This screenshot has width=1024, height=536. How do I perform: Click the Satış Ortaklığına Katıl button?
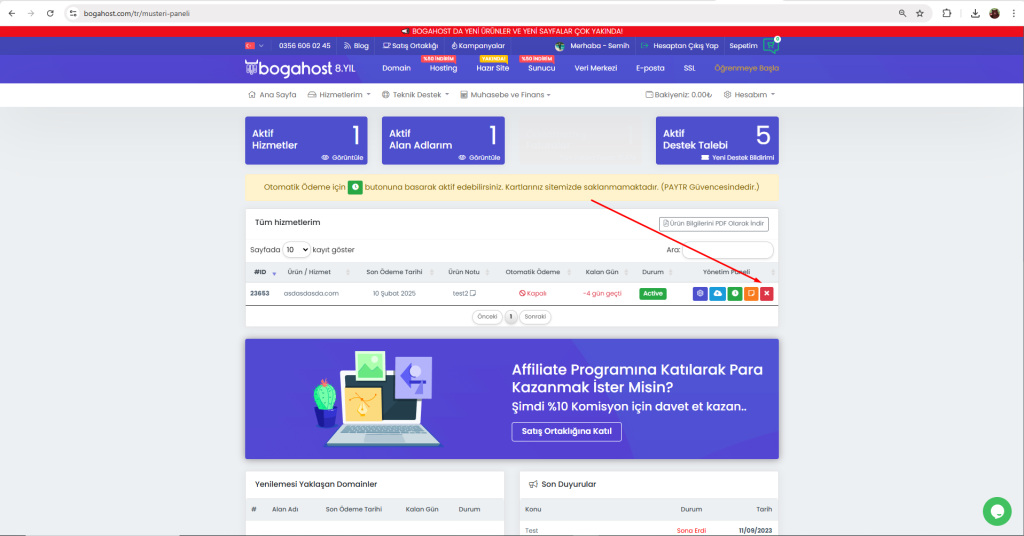[566, 432]
